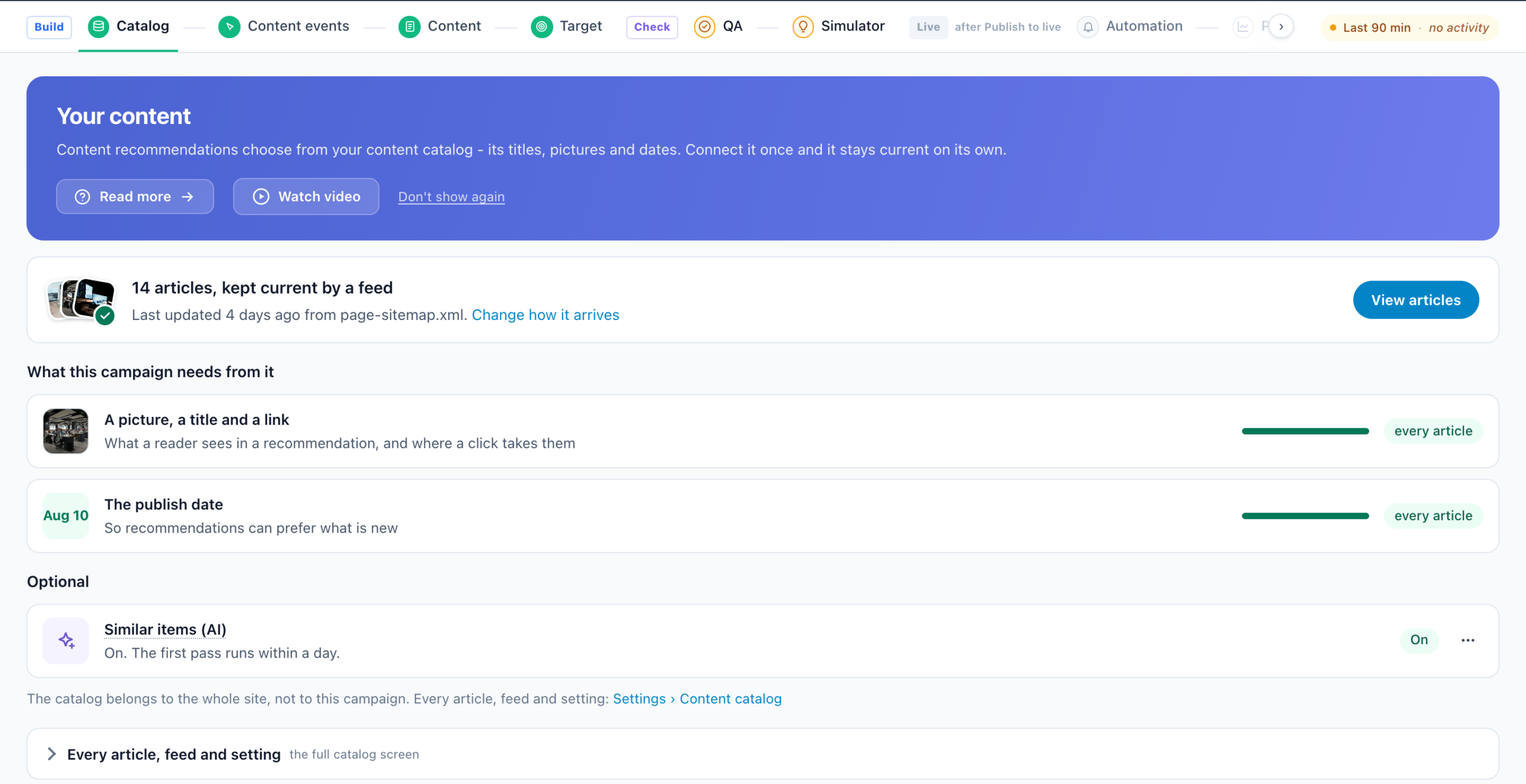
Task: Click the Watch video button
Action: point(306,197)
